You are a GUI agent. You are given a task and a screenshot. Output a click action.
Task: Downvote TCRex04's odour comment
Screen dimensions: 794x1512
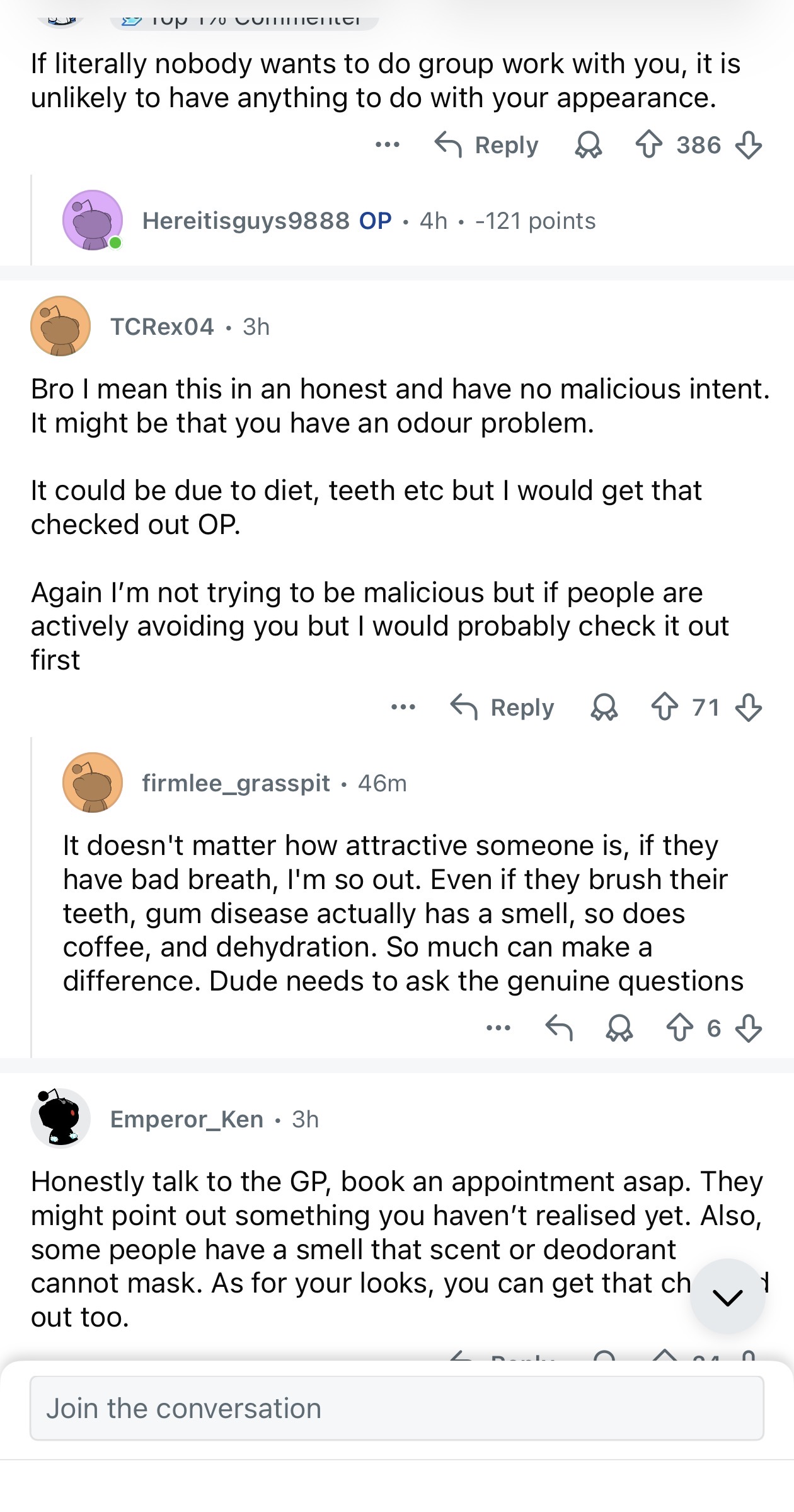749,707
